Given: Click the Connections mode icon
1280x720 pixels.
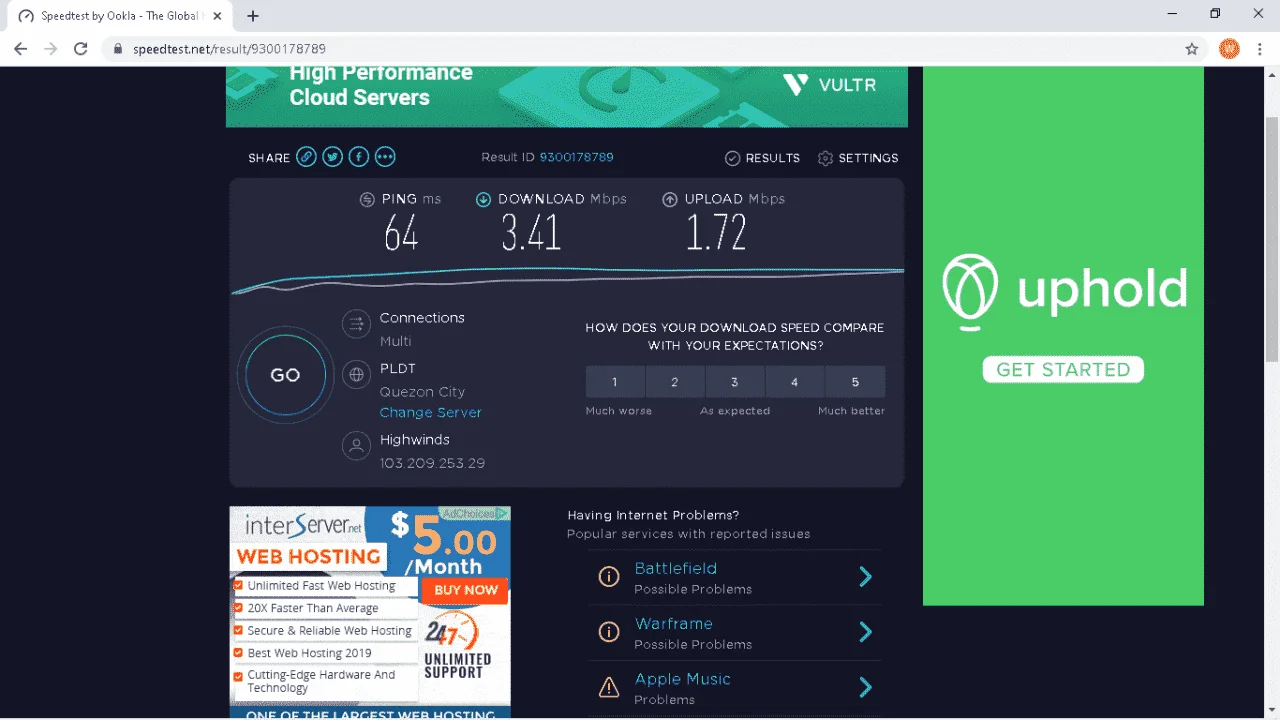Looking at the screenshot, I should (x=356, y=324).
